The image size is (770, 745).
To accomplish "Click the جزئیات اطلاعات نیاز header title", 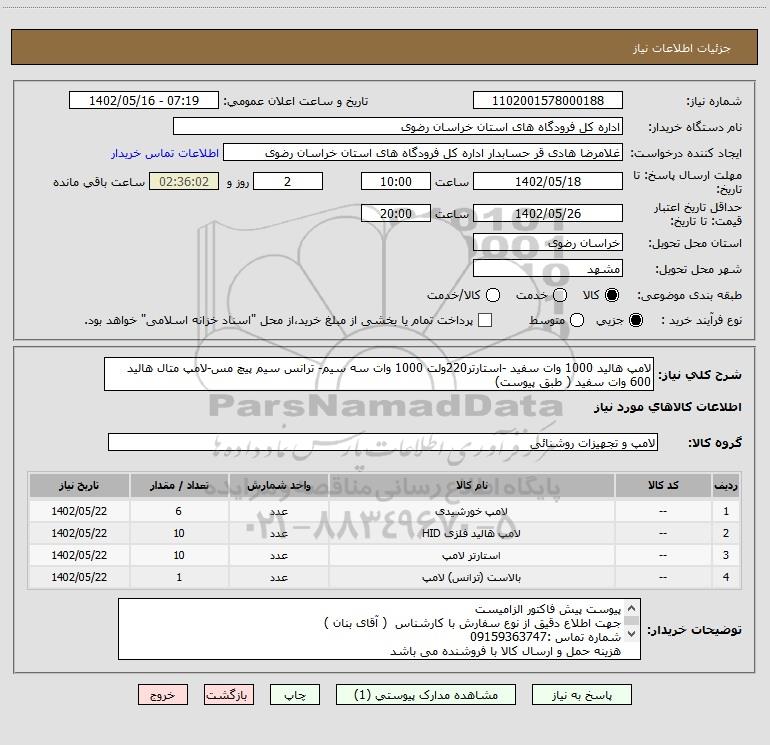I will [x=682, y=48].
